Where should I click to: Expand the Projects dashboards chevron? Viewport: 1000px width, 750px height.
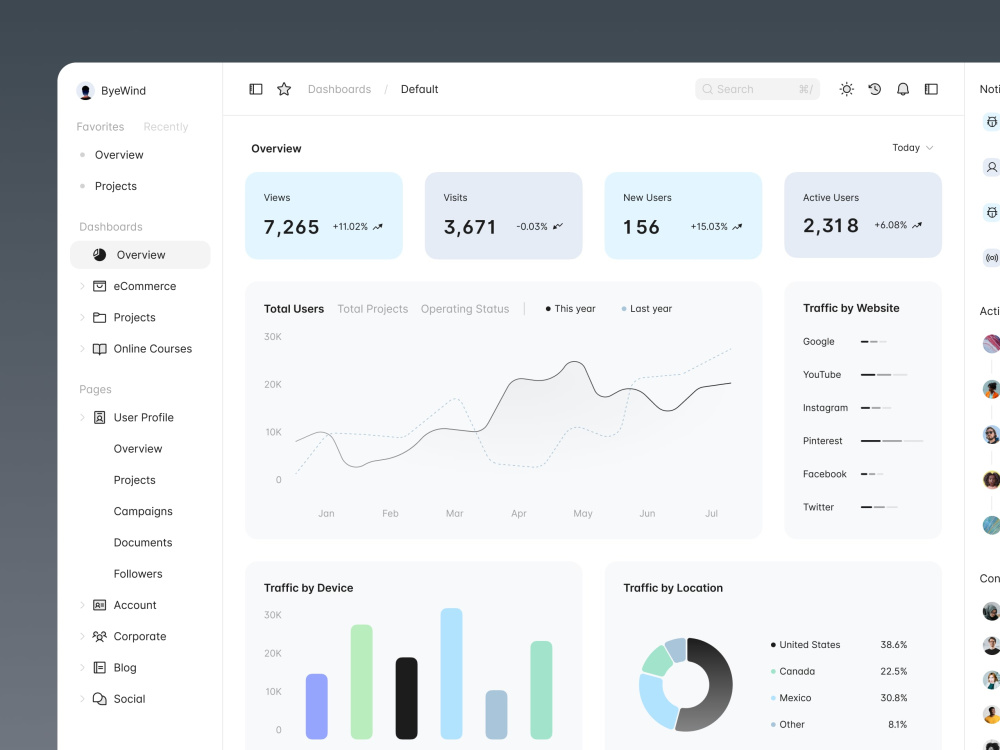(x=82, y=318)
